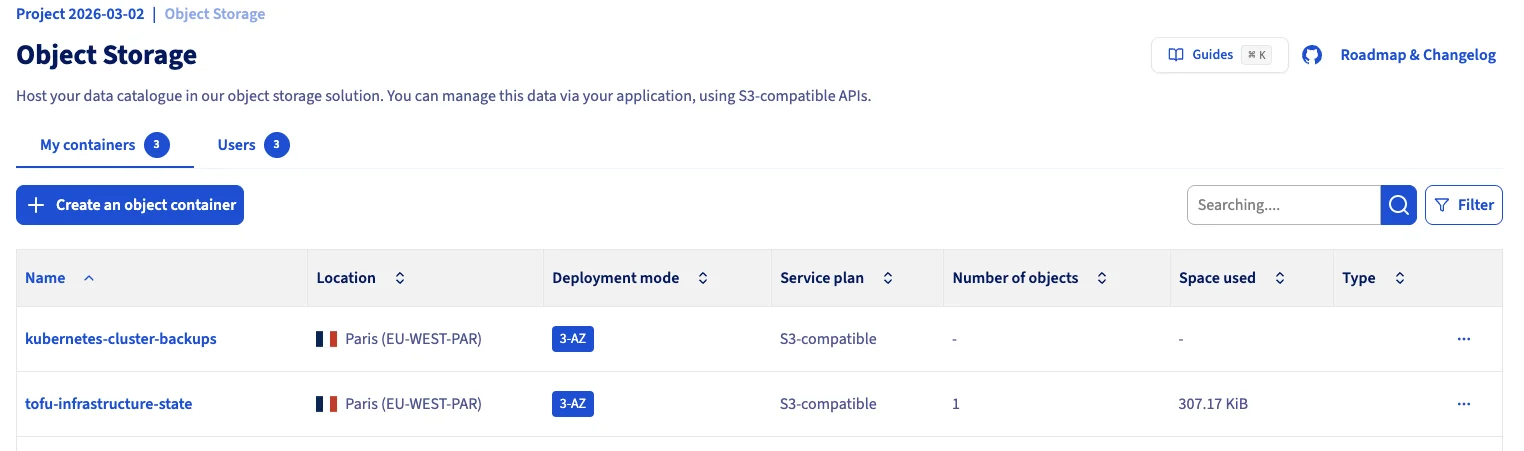Open actions menu for kubernetes-cluster-backups
This screenshot has width=1524, height=451.
(x=1464, y=339)
